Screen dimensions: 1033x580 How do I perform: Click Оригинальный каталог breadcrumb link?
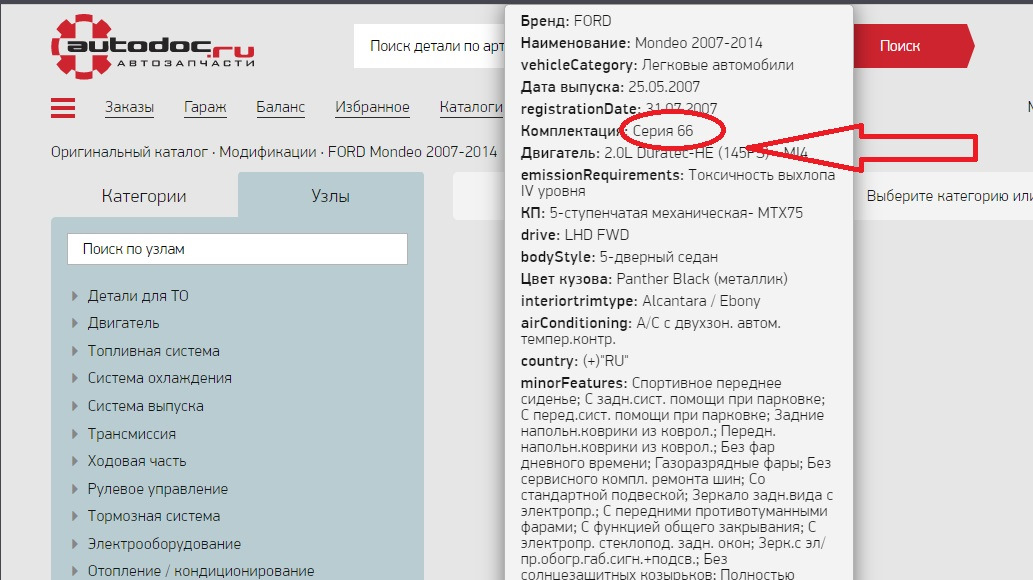pyautogui.click(x=129, y=152)
